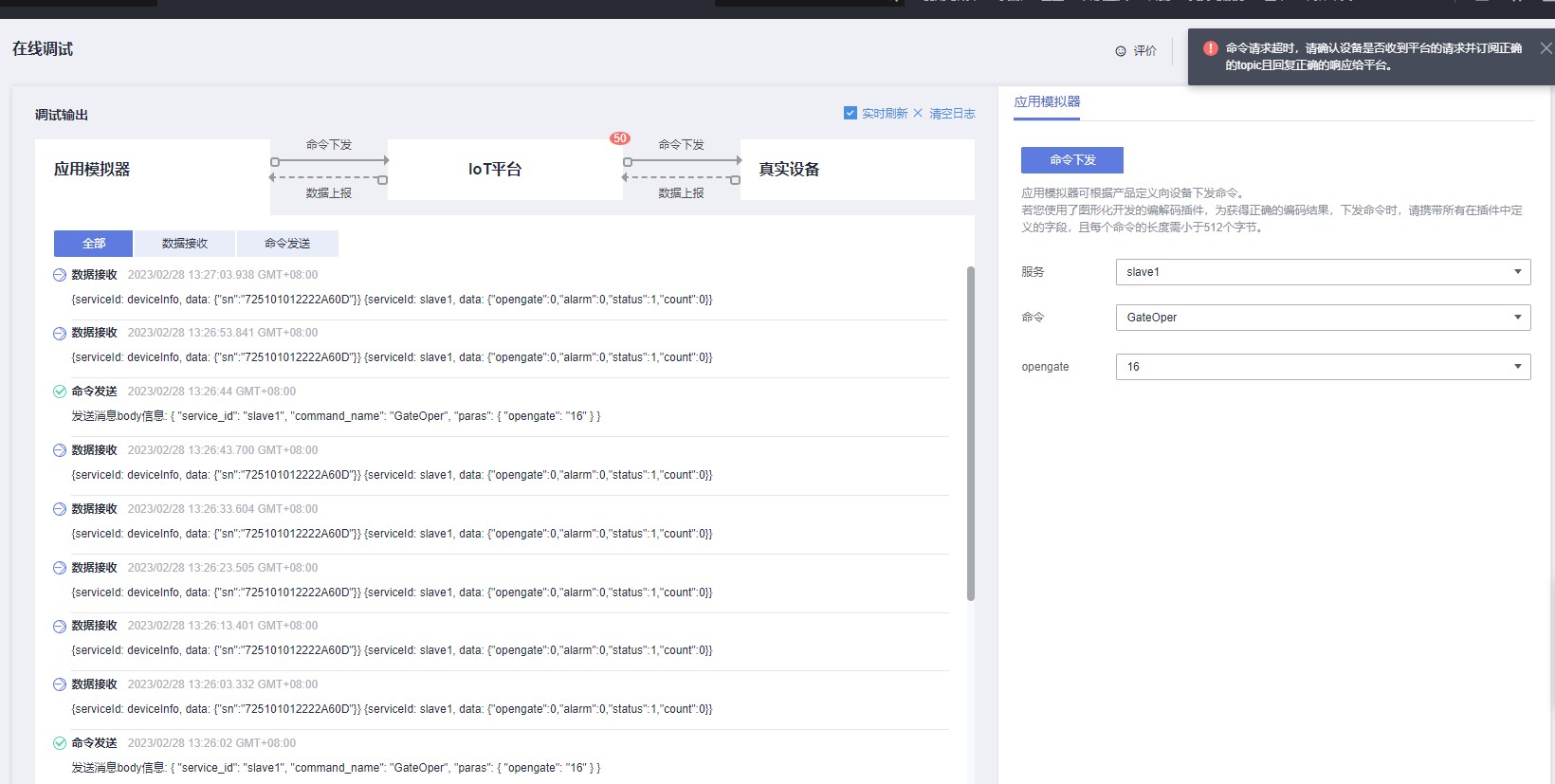This screenshot has width=1555, height=784.
Task: Click the serviceId data line under 13:26:23.505
Action: [x=392, y=593]
